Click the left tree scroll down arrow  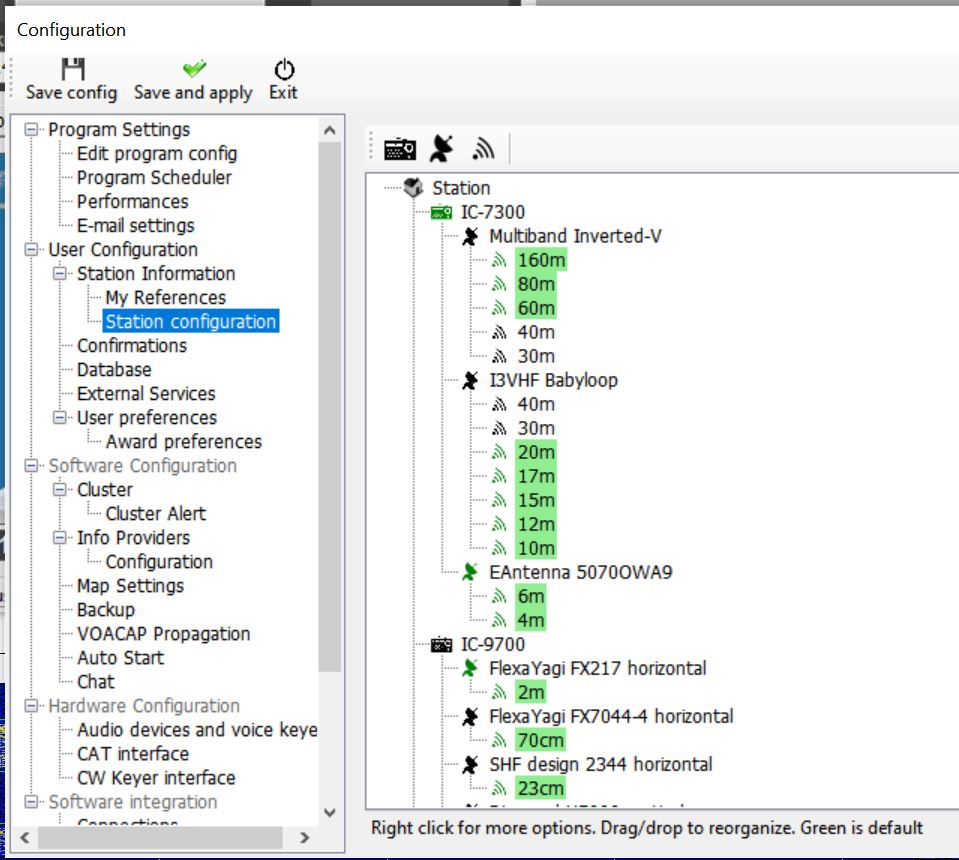330,813
